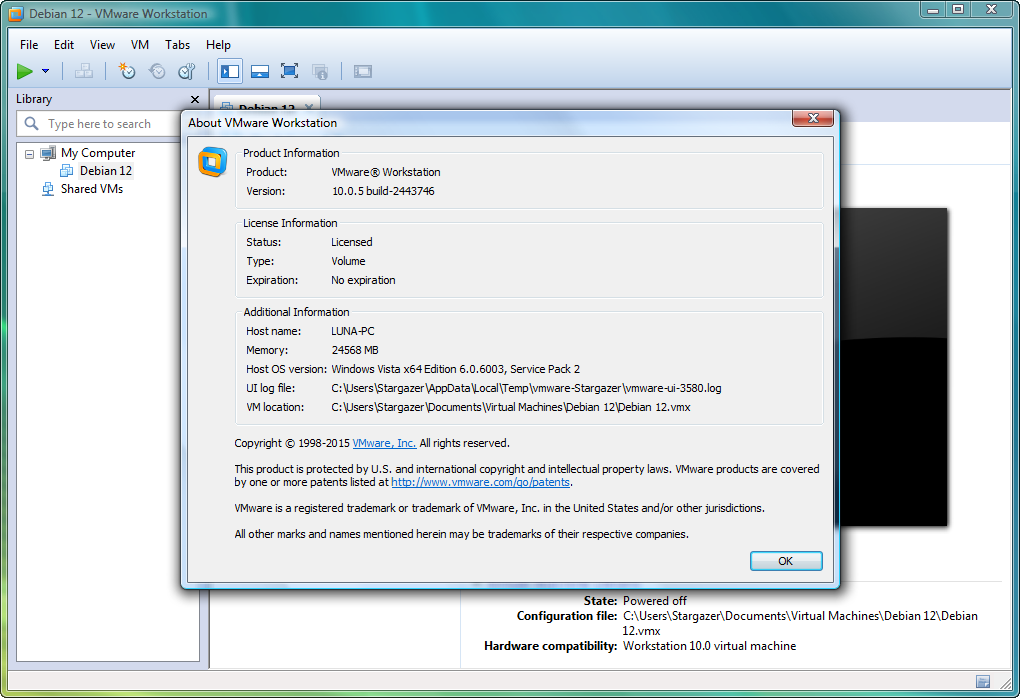Click the Unity mode toolbar icon
The height and width of the screenshot is (698, 1020).
pos(320,71)
